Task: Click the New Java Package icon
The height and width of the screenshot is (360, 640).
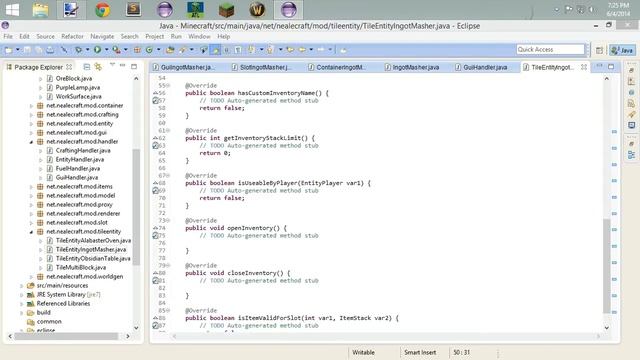Action: (x=137, y=50)
